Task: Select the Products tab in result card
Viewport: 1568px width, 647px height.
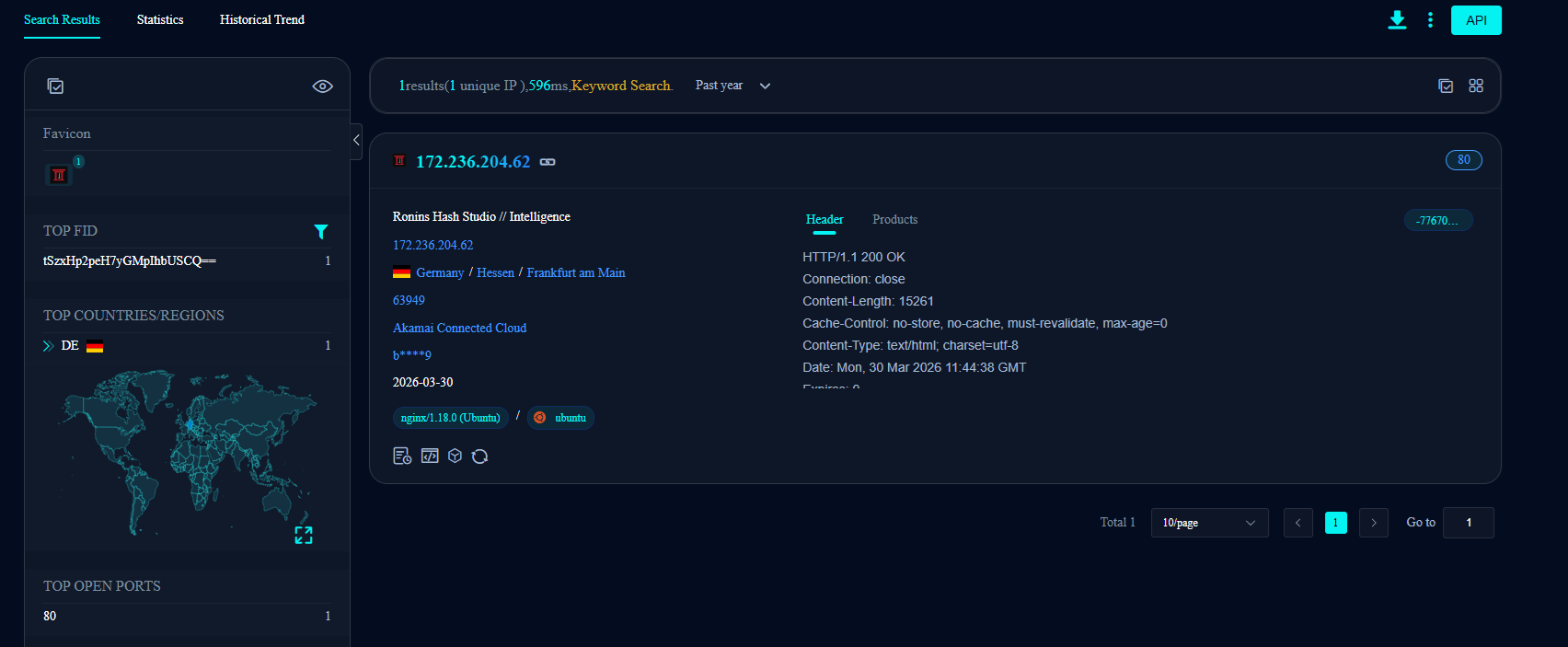Action: pos(894,219)
